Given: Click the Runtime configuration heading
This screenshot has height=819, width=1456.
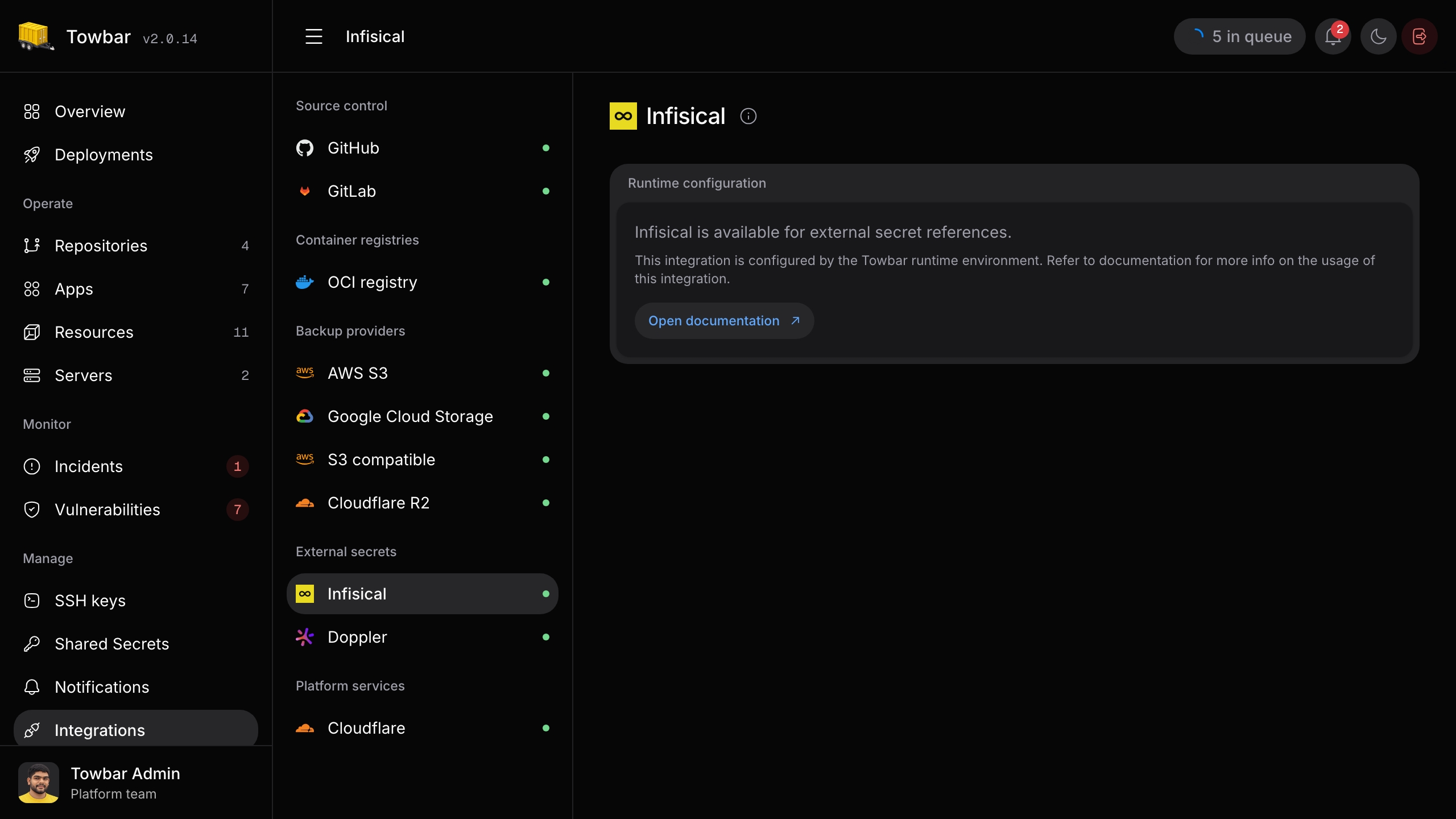Looking at the screenshot, I should tap(697, 183).
